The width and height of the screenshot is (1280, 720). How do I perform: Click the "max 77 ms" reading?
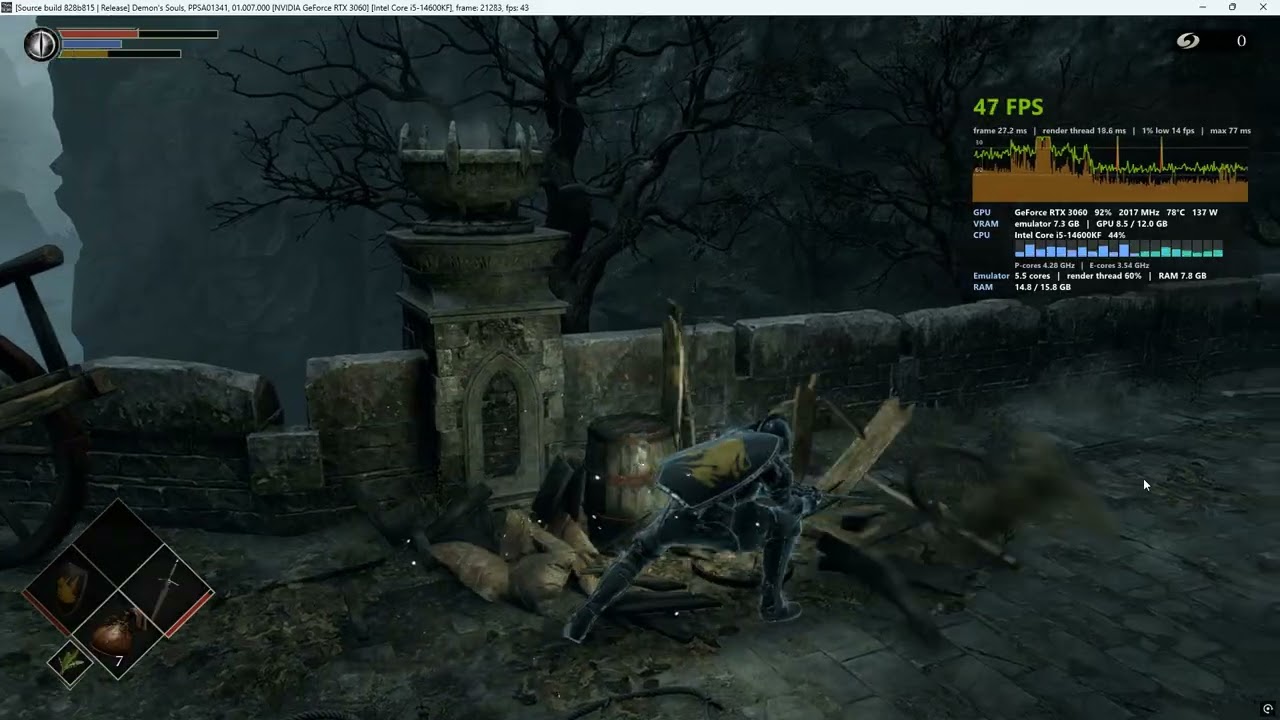click(x=1230, y=131)
